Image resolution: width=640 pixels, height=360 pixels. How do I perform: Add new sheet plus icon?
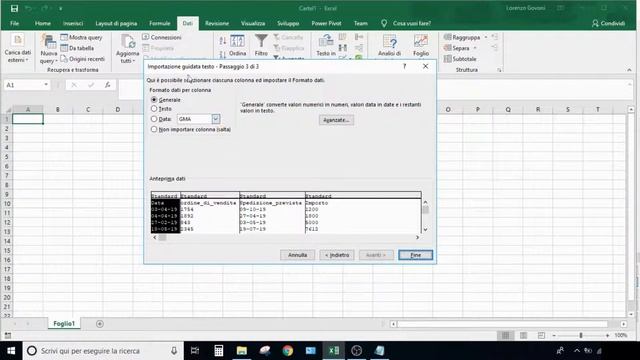coord(100,324)
